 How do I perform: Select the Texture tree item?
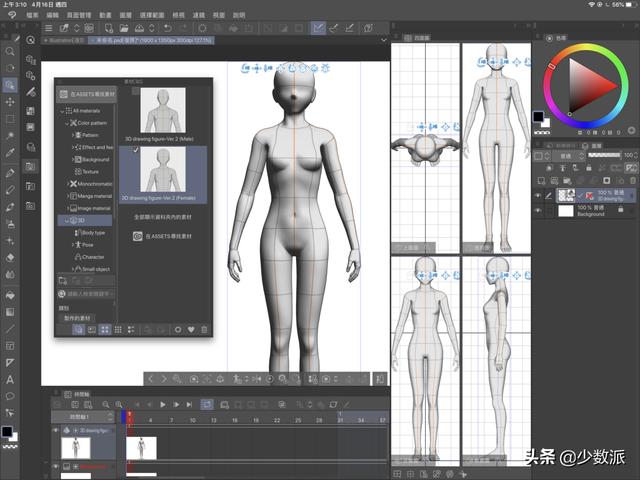pos(86,172)
